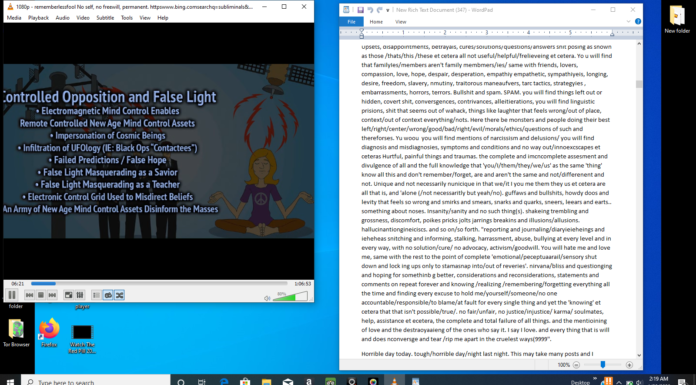Image resolution: width=696 pixels, height=385 pixels.
Task: Click taskbar search box
Action: pos(95,381)
